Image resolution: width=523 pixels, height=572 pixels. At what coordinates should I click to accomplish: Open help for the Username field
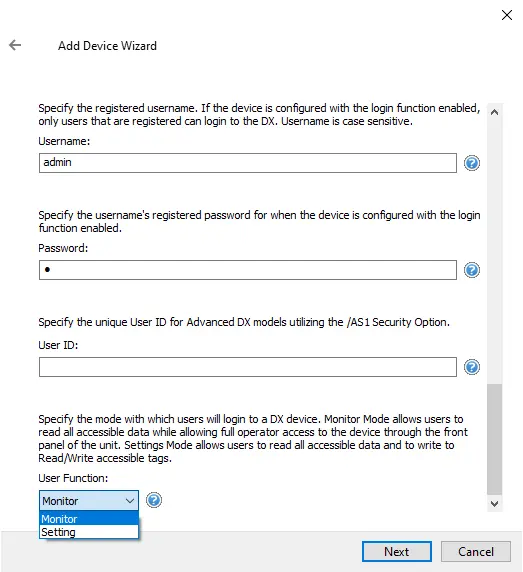472,163
